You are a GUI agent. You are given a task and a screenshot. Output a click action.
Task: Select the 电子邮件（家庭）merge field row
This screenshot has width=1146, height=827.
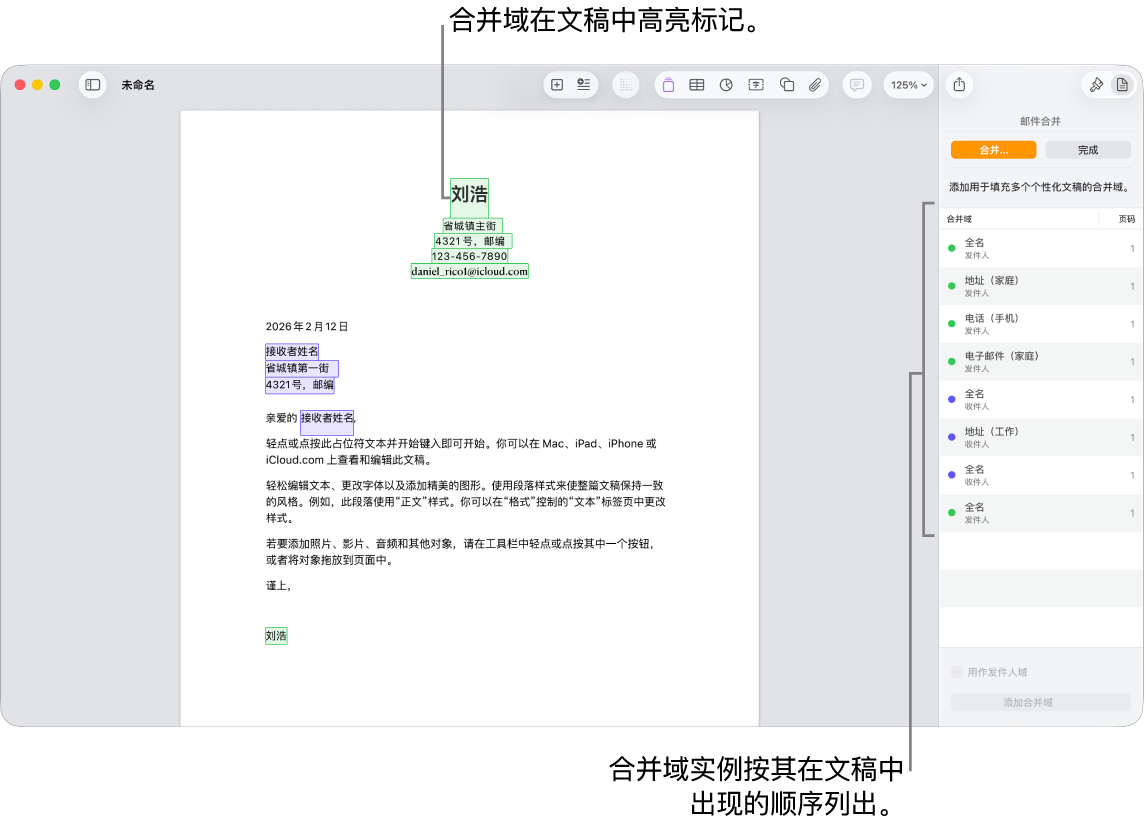(x=1041, y=362)
